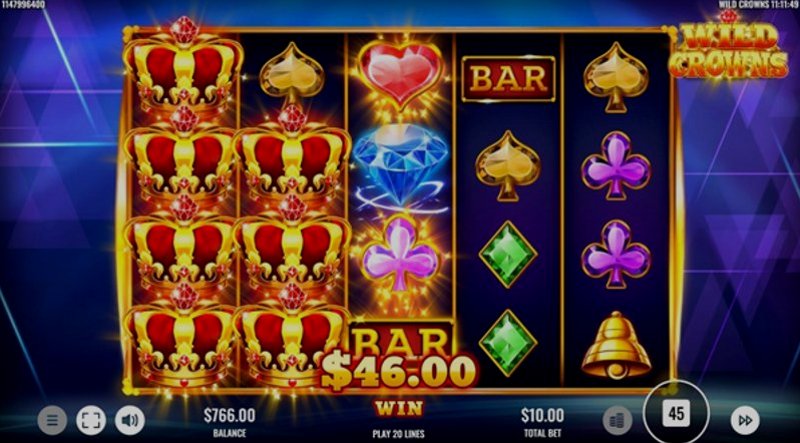Click the golden spade on second reel

click(x=292, y=76)
